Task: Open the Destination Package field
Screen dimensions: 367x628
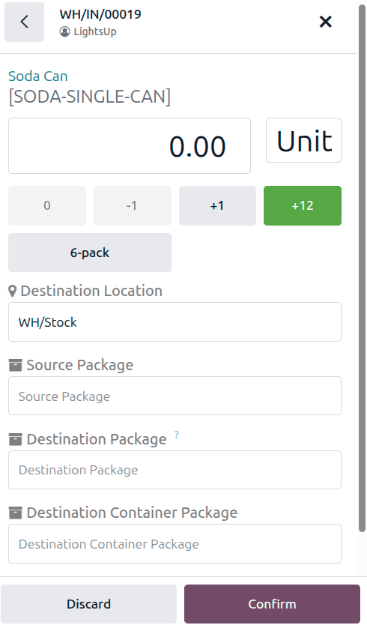Action: [175, 470]
